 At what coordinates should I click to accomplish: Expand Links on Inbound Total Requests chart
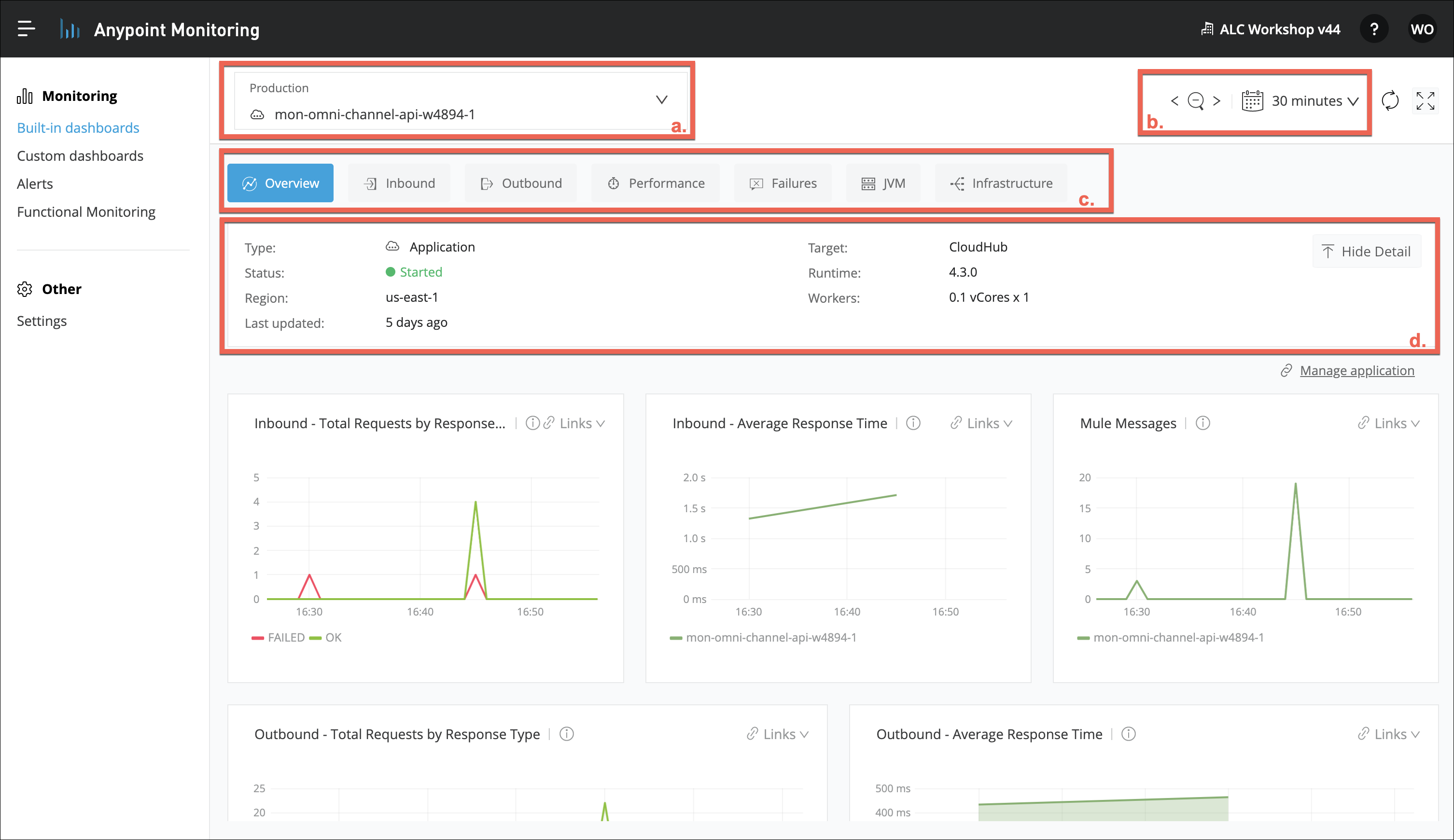(574, 423)
